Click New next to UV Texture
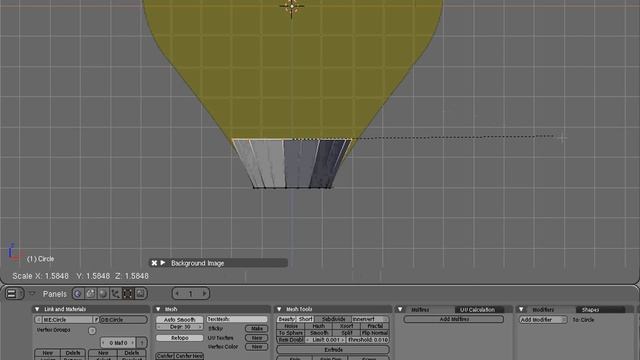Viewport: 640px width, 360px height. 256,338
